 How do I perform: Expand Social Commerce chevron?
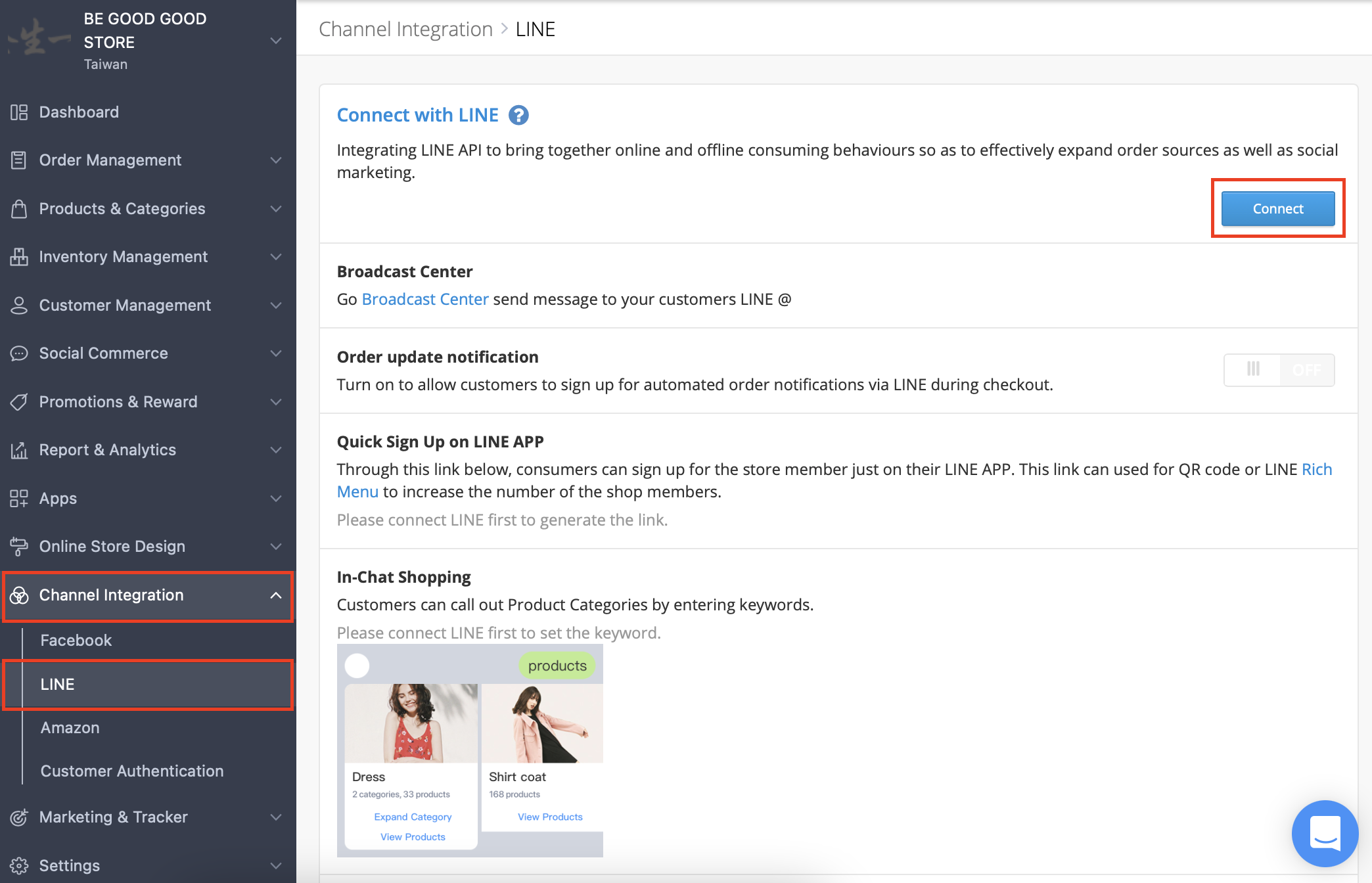tap(276, 353)
